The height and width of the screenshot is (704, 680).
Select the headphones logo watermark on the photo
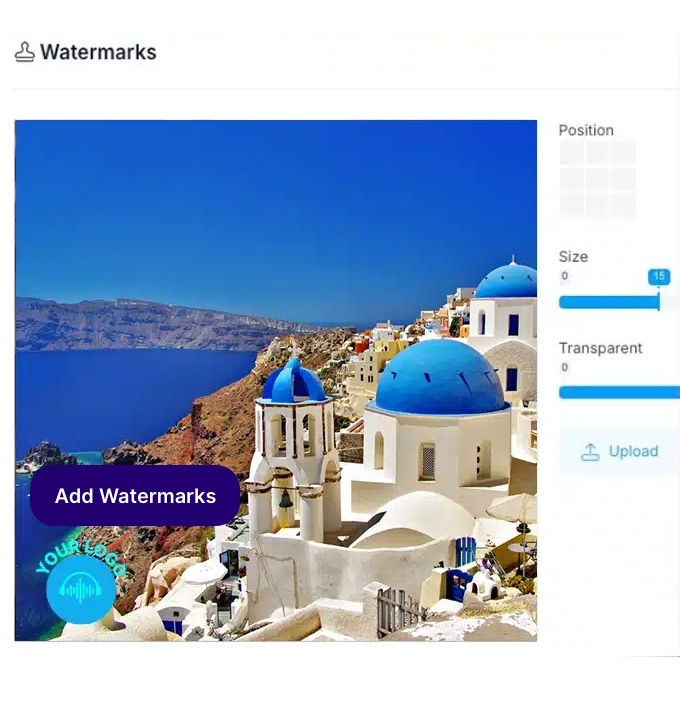point(81,590)
